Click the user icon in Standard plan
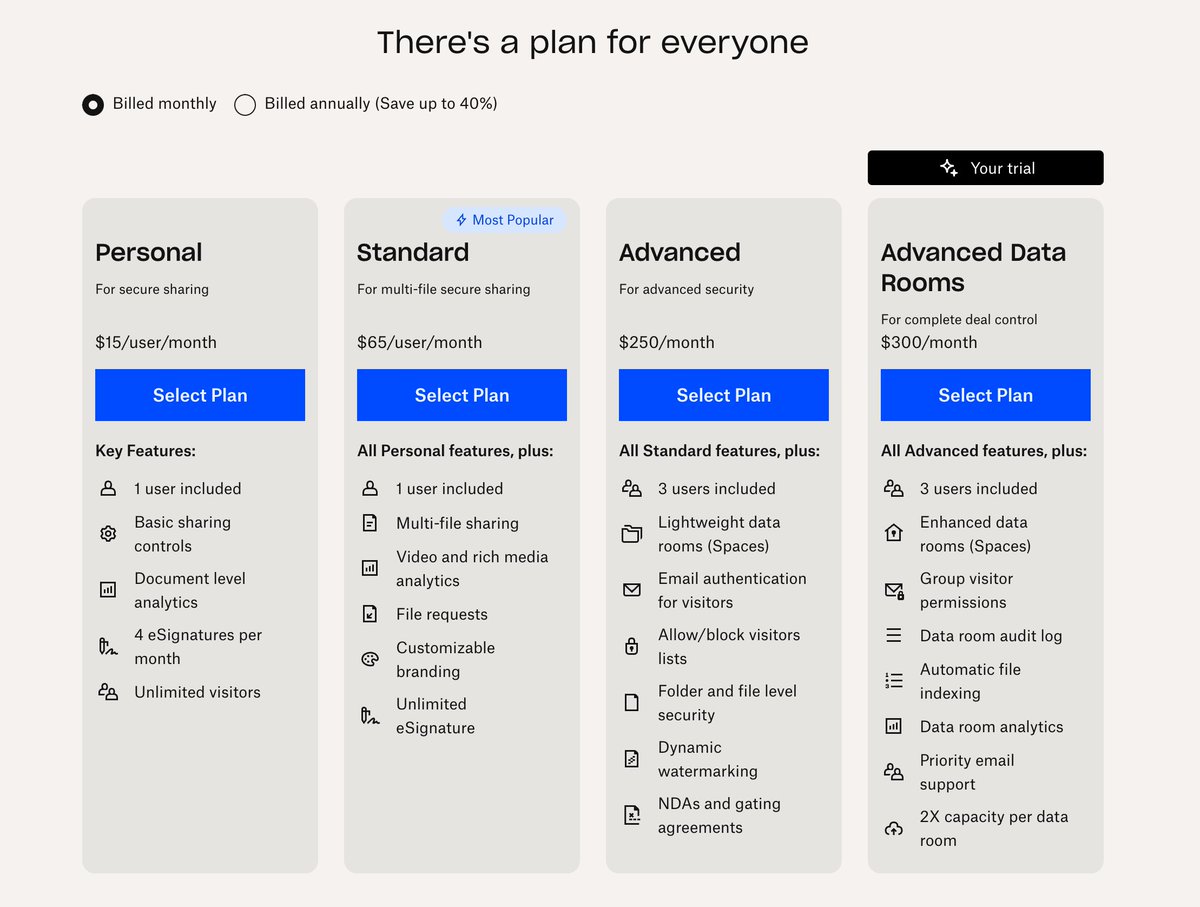The width and height of the screenshot is (1200, 907). pos(370,489)
